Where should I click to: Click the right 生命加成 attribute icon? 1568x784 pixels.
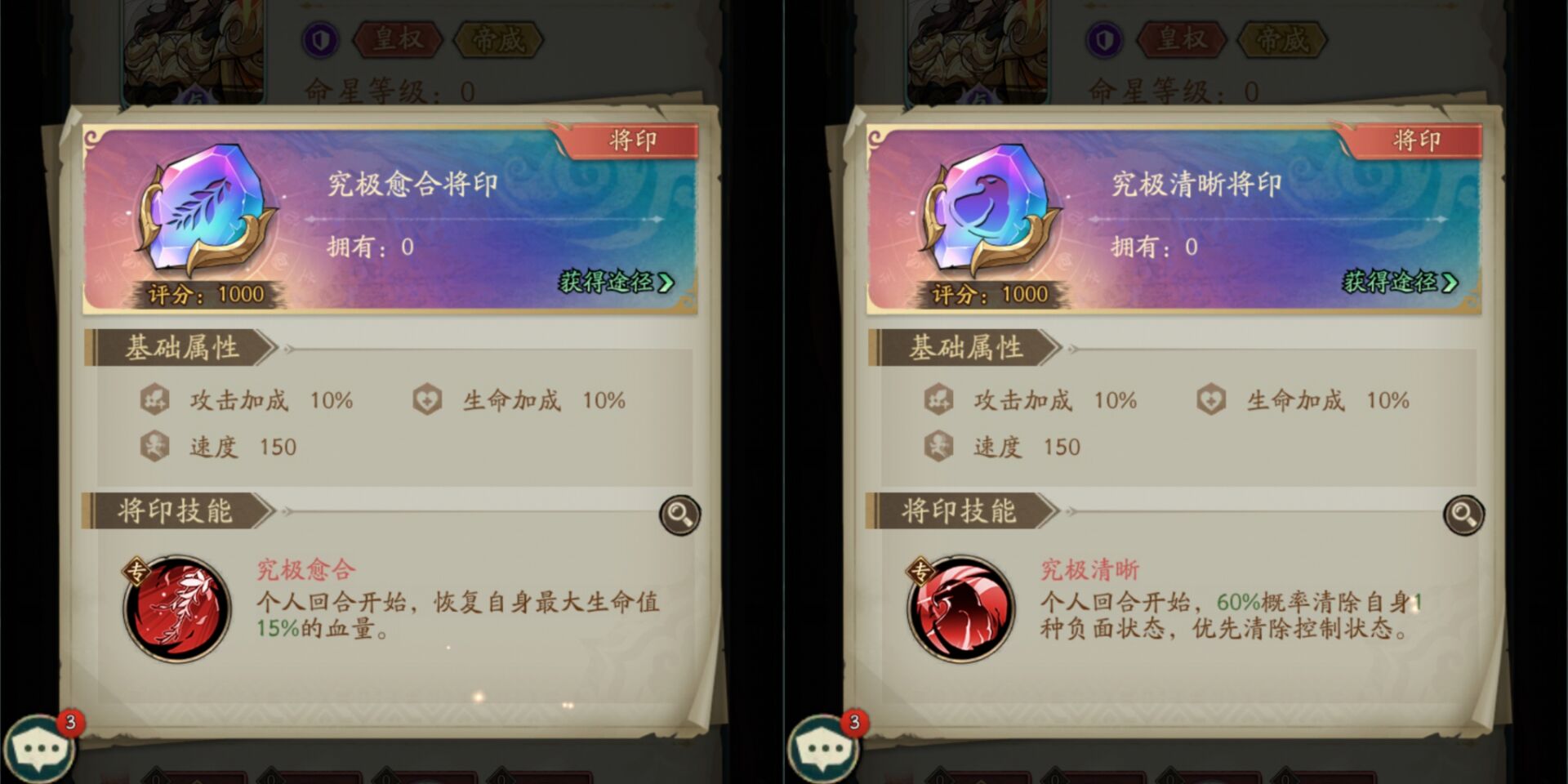(x=1211, y=399)
